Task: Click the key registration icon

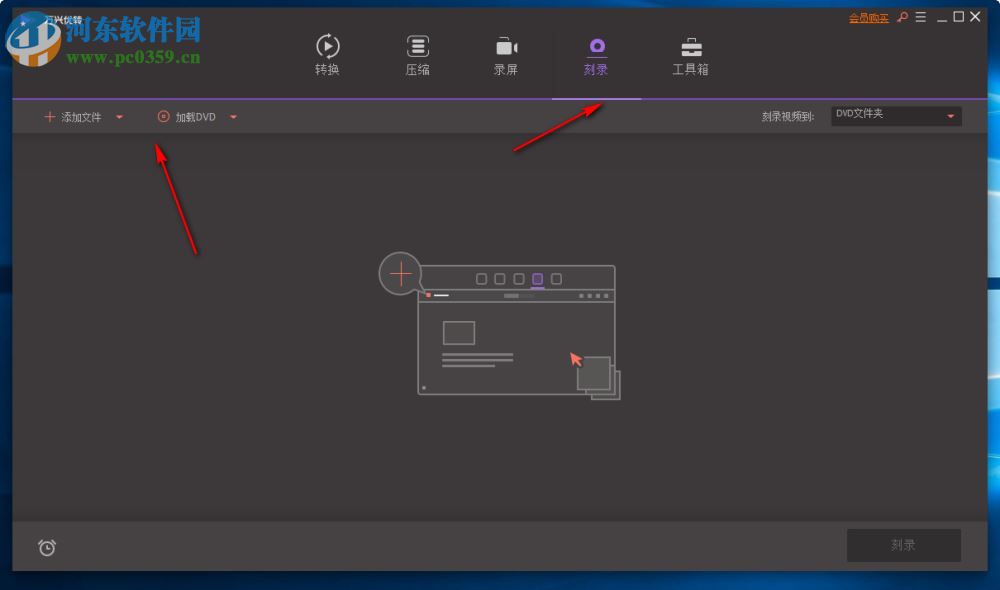Action: coord(902,17)
